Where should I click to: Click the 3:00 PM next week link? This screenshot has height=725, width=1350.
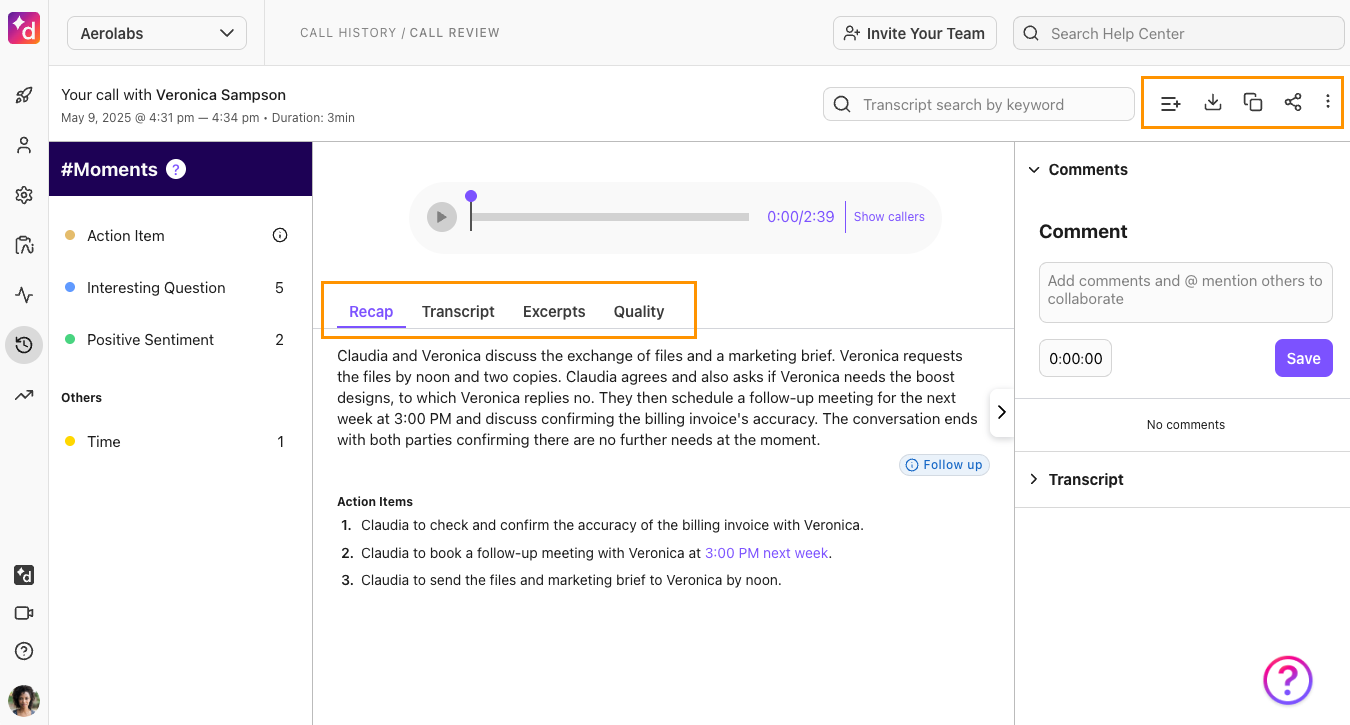[767, 553]
